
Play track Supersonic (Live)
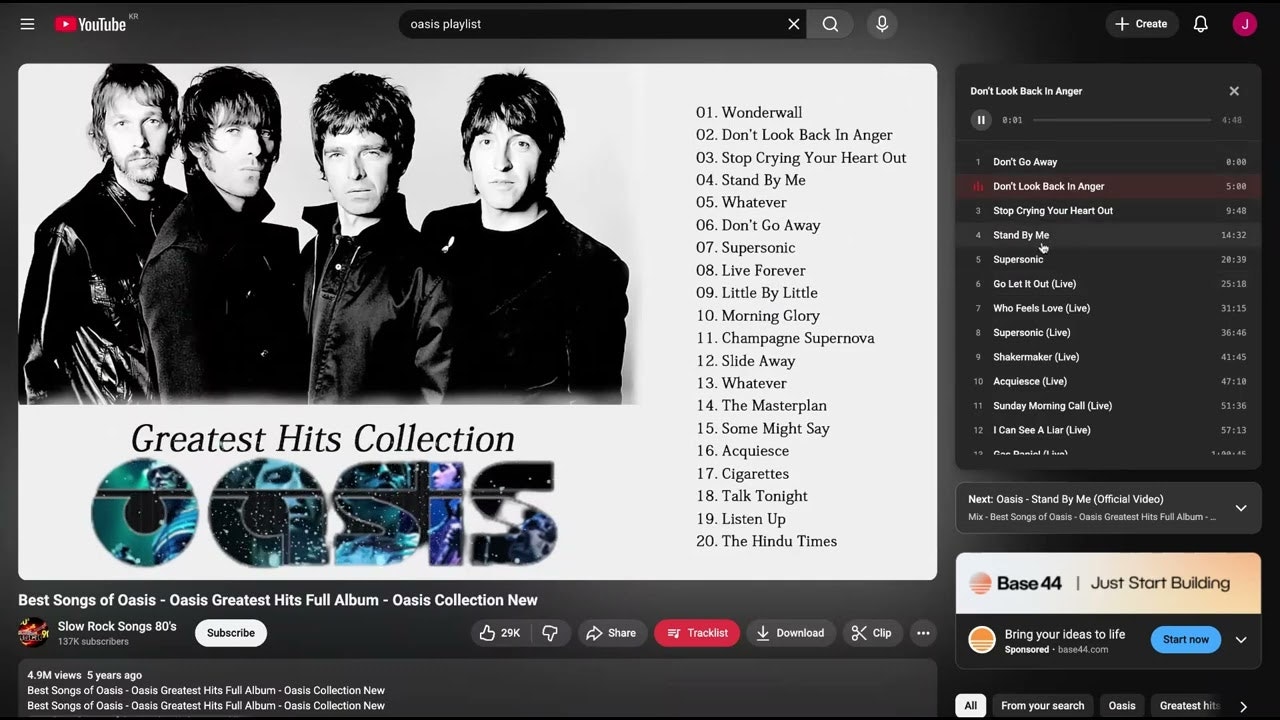click(1108, 332)
